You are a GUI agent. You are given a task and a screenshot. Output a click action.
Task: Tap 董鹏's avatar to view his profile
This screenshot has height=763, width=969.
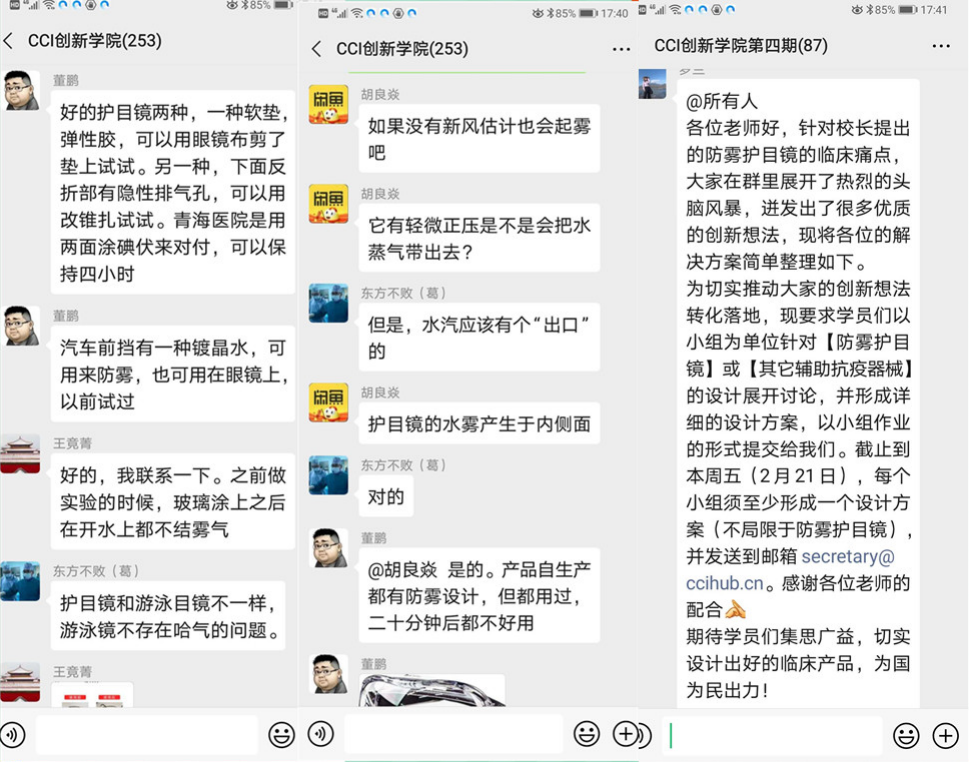tap(21, 90)
